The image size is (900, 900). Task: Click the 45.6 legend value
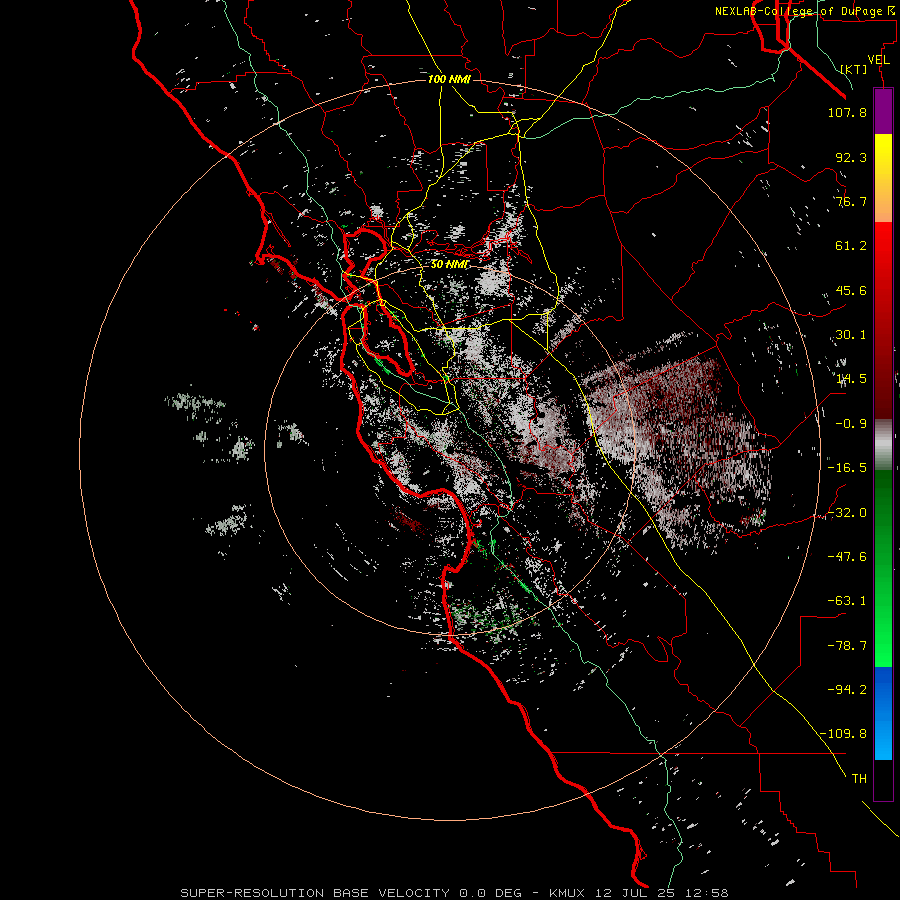coord(851,290)
